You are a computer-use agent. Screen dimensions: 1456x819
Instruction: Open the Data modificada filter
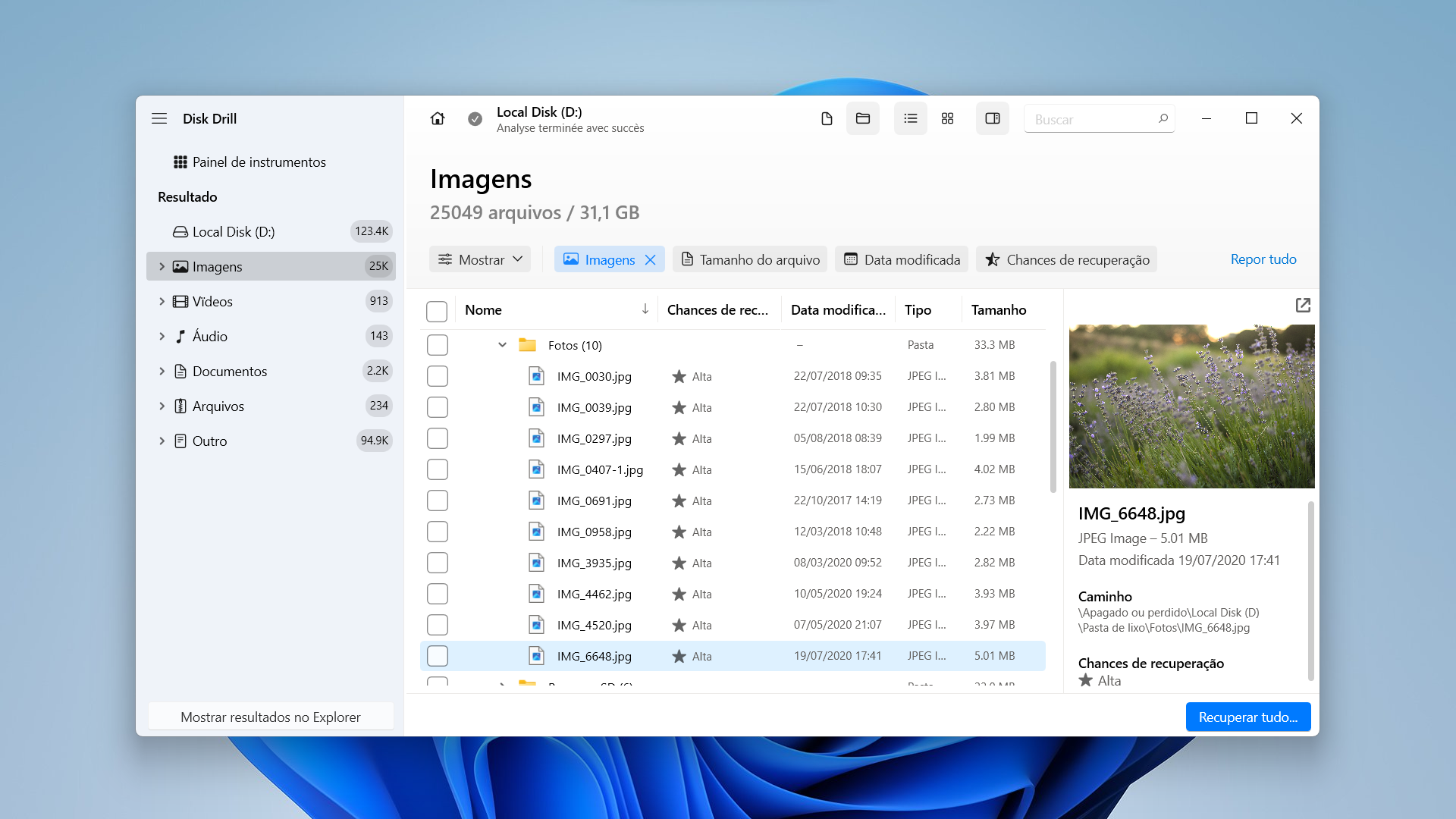pos(902,259)
